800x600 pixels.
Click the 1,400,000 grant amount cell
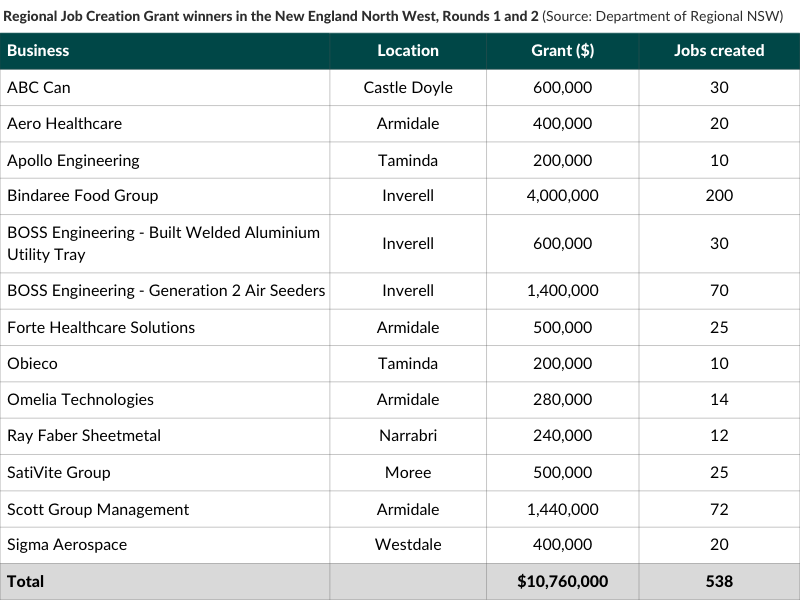562,290
